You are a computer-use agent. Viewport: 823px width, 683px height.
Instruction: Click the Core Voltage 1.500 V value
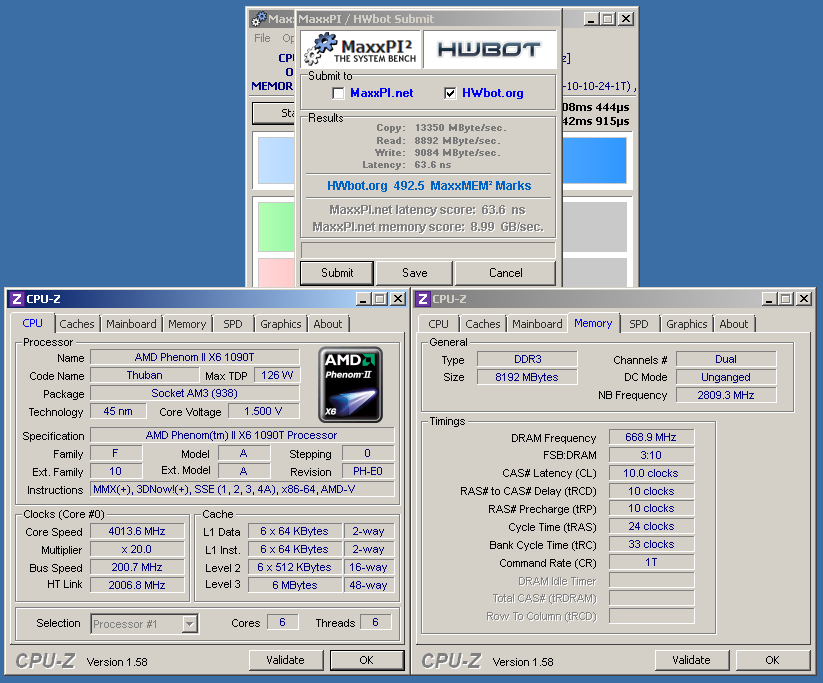click(263, 411)
